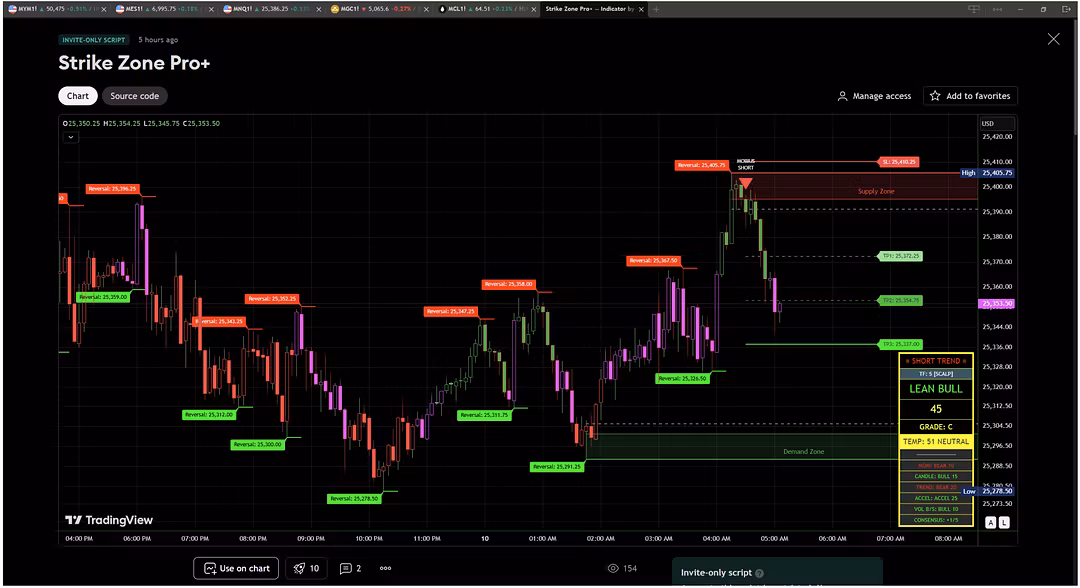Screen dimensions: 1080x588
Task: Click the red Supply Zone band
Action: (860, 190)
